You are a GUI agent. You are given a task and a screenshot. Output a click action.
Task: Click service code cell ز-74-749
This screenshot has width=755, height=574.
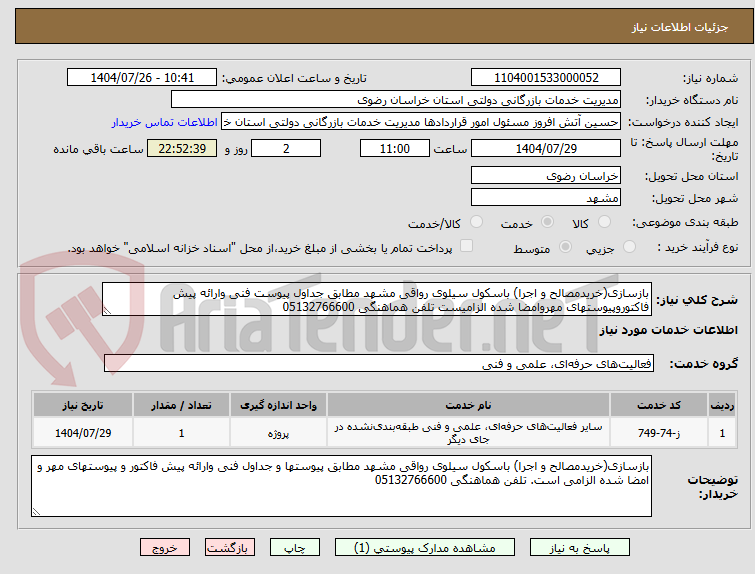(x=659, y=433)
